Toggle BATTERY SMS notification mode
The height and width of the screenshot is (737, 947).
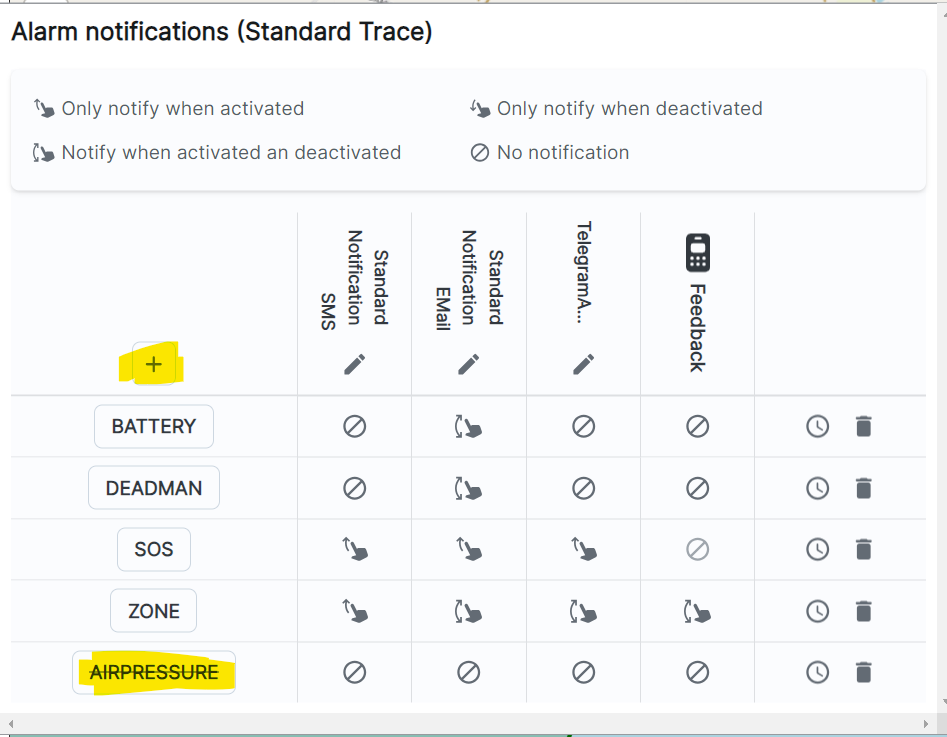pos(355,426)
